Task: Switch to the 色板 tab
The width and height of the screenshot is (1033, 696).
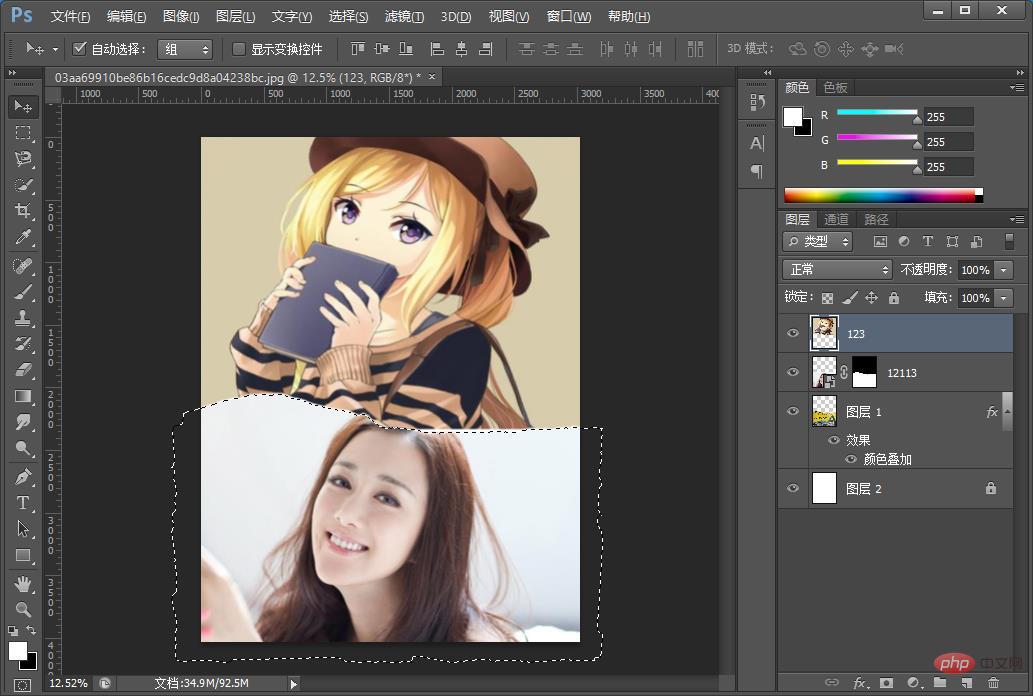Action: coord(835,88)
